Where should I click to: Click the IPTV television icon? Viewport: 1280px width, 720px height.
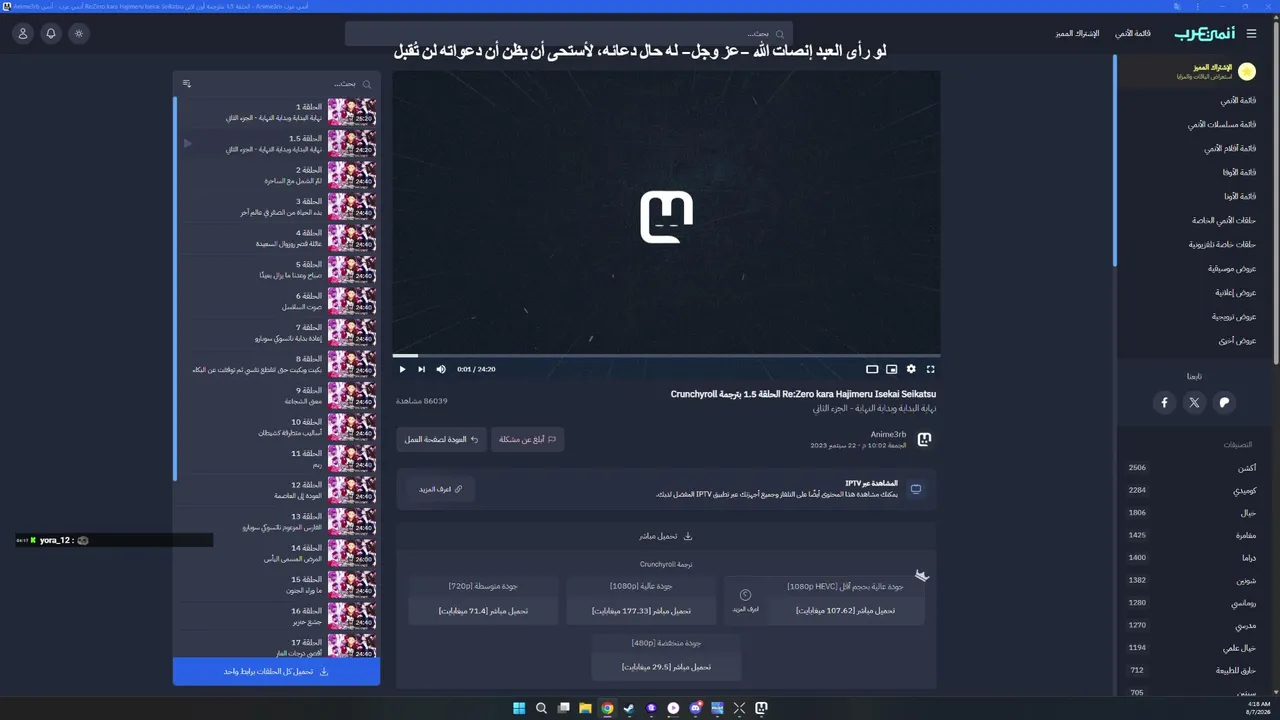click(x=915, y=489)
